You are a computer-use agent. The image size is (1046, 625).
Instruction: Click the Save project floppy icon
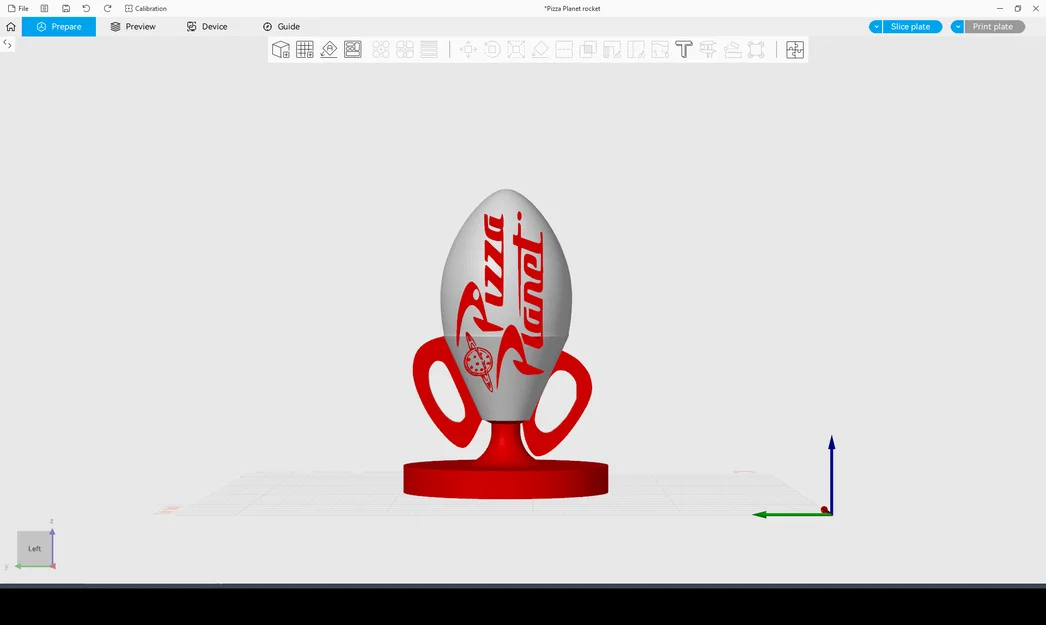pos(65,9)
